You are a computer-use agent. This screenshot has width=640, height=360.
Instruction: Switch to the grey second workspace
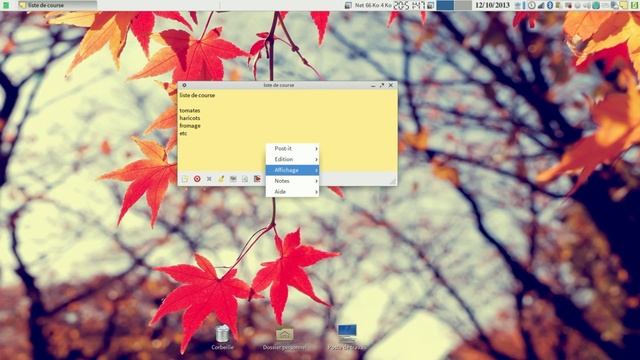(x=463, y=5)
